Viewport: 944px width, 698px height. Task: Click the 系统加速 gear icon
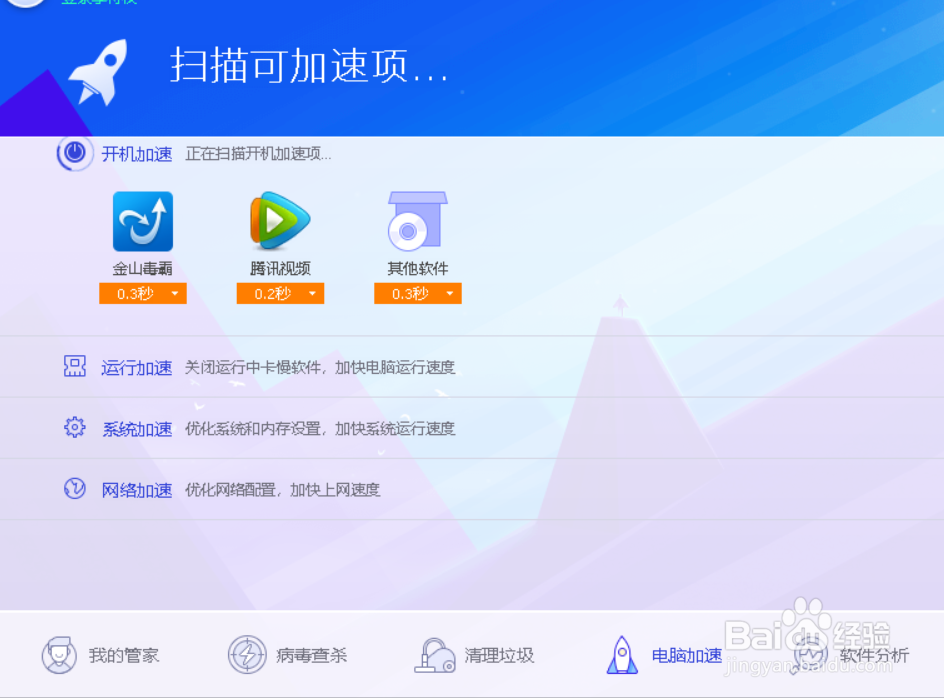coord(74,428)
